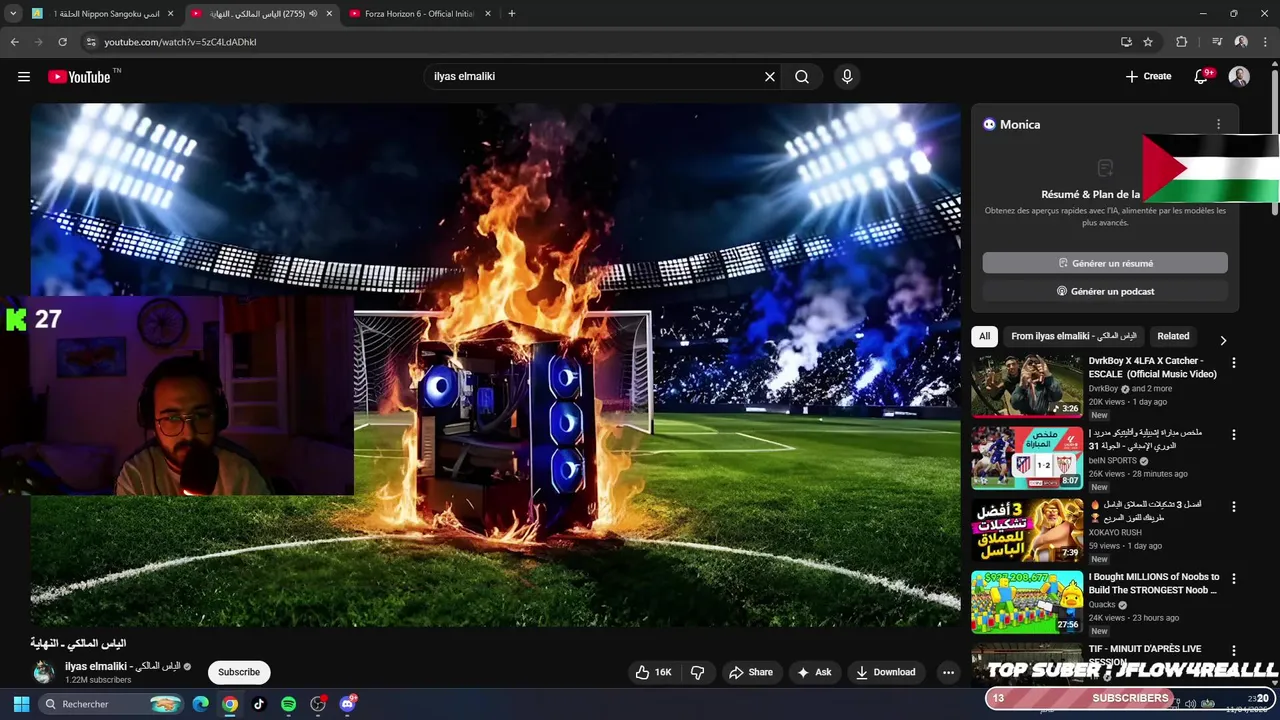Open ilyas elmaliki channel avatar
The width and height of the screenshot is (1280, 720).
(44, 672)
